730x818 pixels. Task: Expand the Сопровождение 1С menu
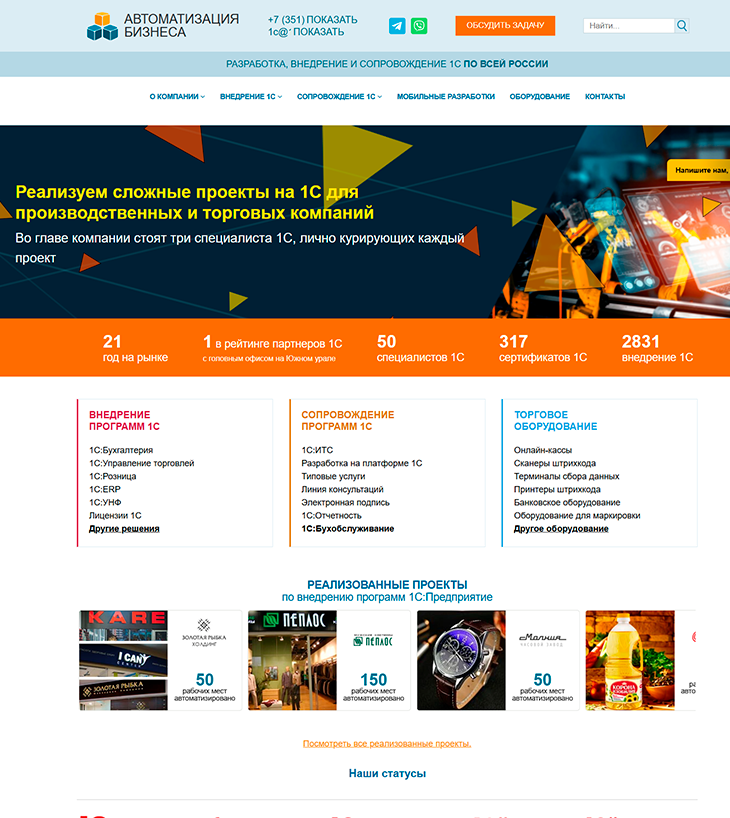(x=340, y=97)
